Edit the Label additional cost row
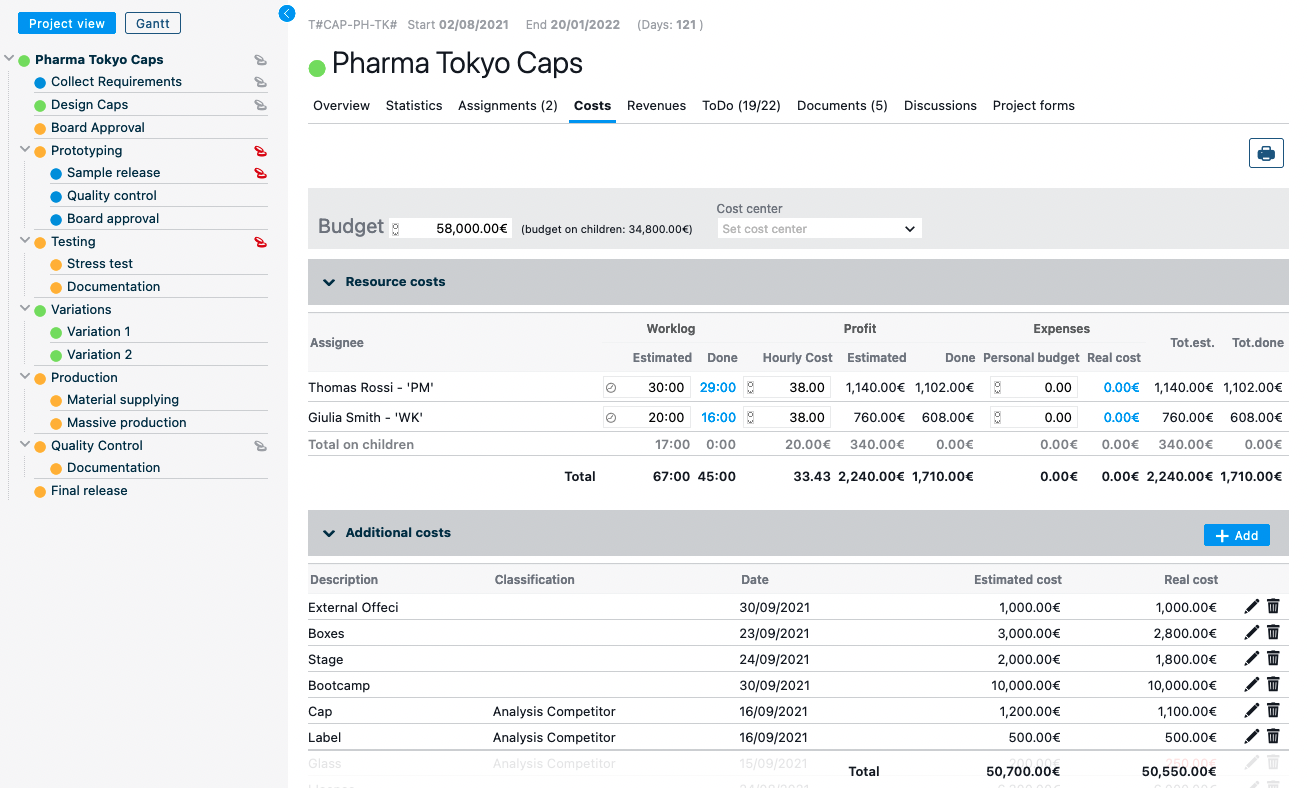 (1251, 737)
